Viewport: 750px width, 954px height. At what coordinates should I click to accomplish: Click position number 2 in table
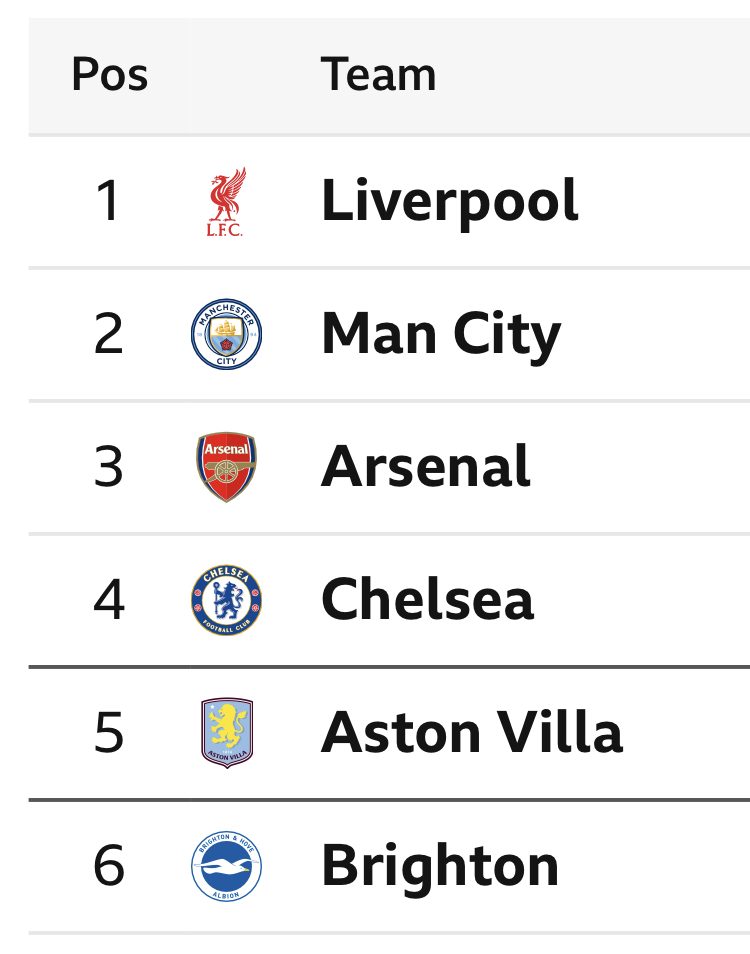(x=108, y=333)
